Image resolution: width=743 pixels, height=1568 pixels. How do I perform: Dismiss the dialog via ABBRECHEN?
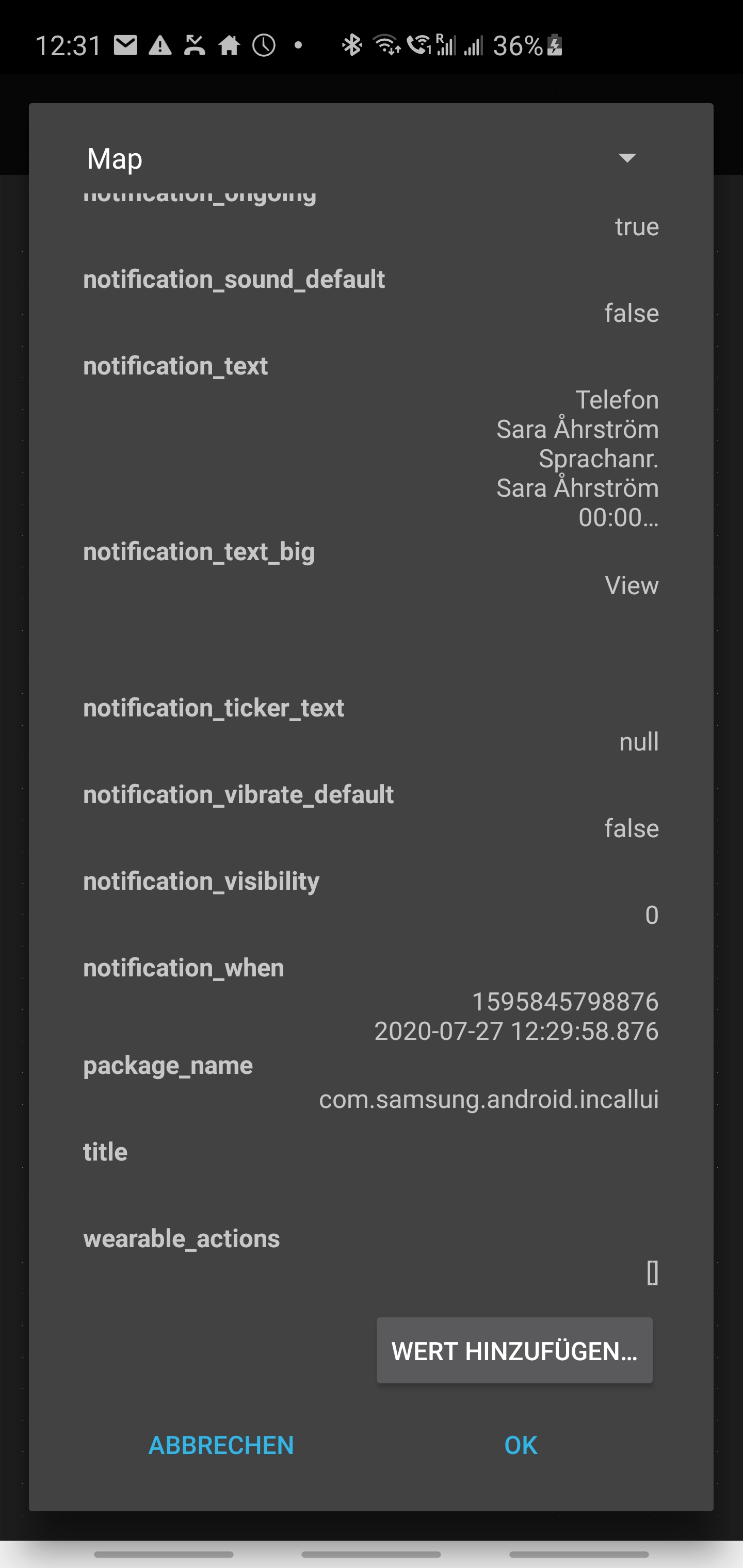tap(222, 1445)
